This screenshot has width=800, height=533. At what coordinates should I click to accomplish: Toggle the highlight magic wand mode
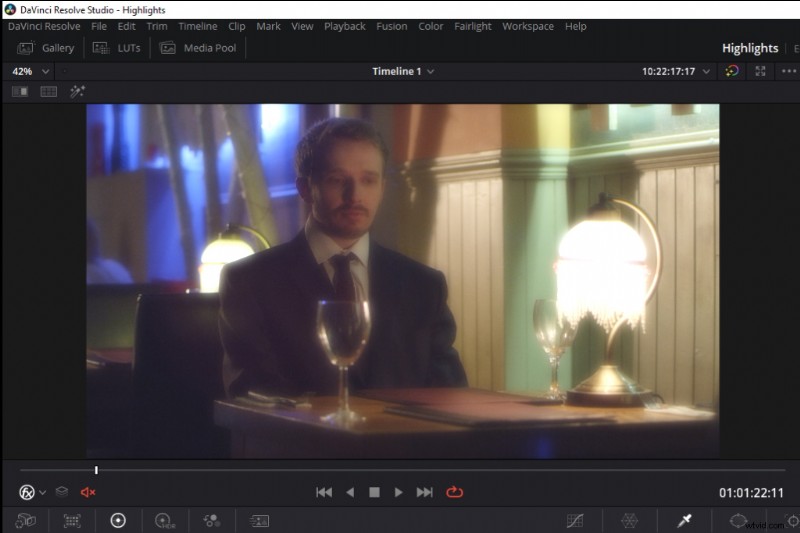(x=78, y=92)
